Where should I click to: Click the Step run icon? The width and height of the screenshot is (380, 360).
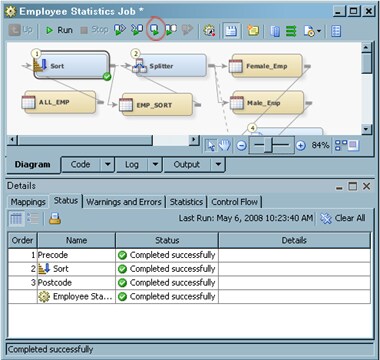(x=171, y=30)
